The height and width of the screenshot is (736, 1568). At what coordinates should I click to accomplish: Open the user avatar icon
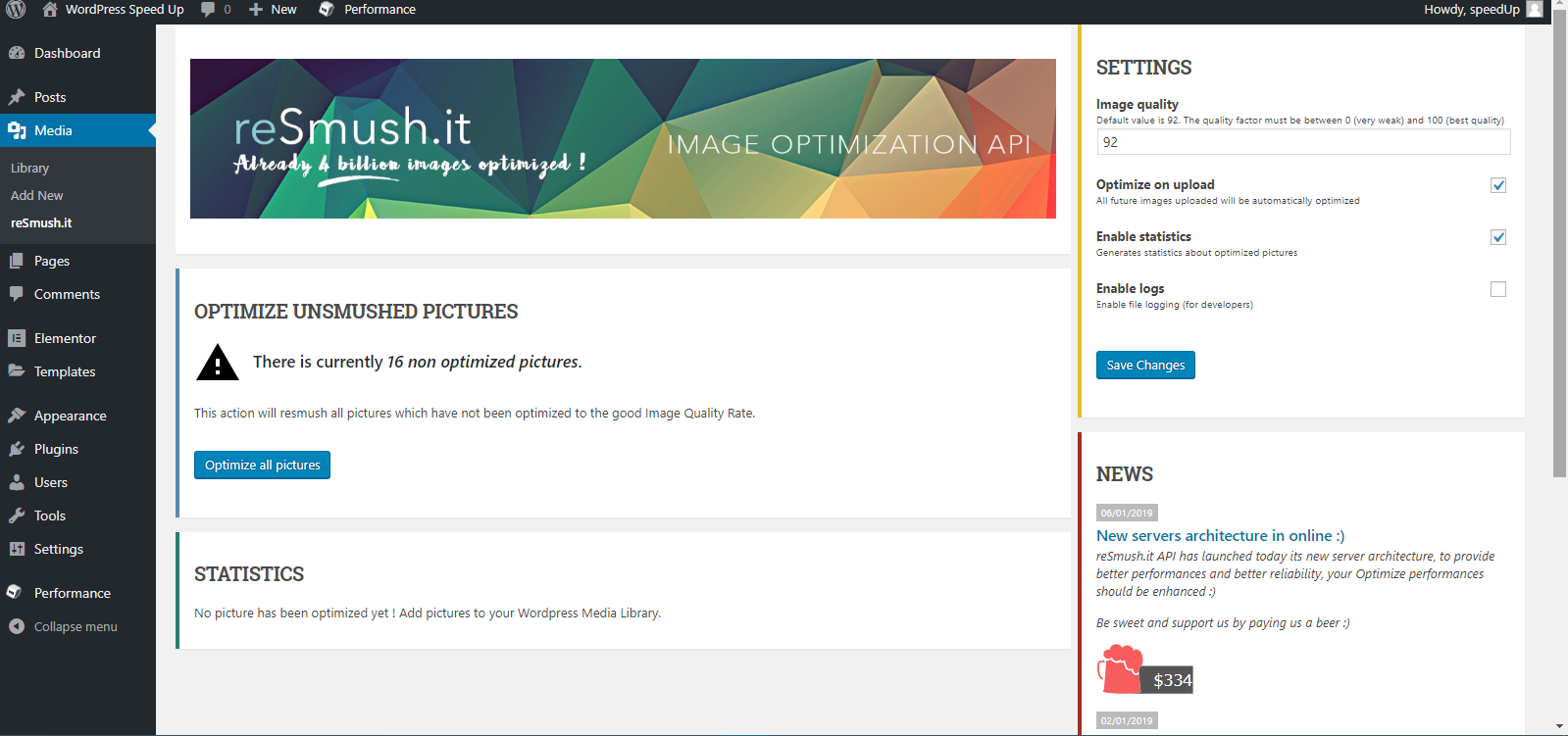pyautogui.click(x=1535, y=10)
